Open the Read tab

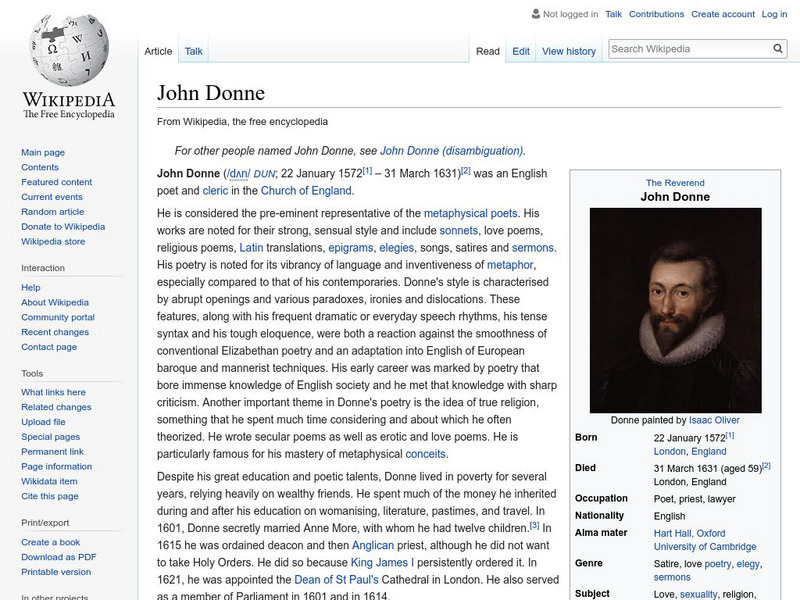[487, 51]
